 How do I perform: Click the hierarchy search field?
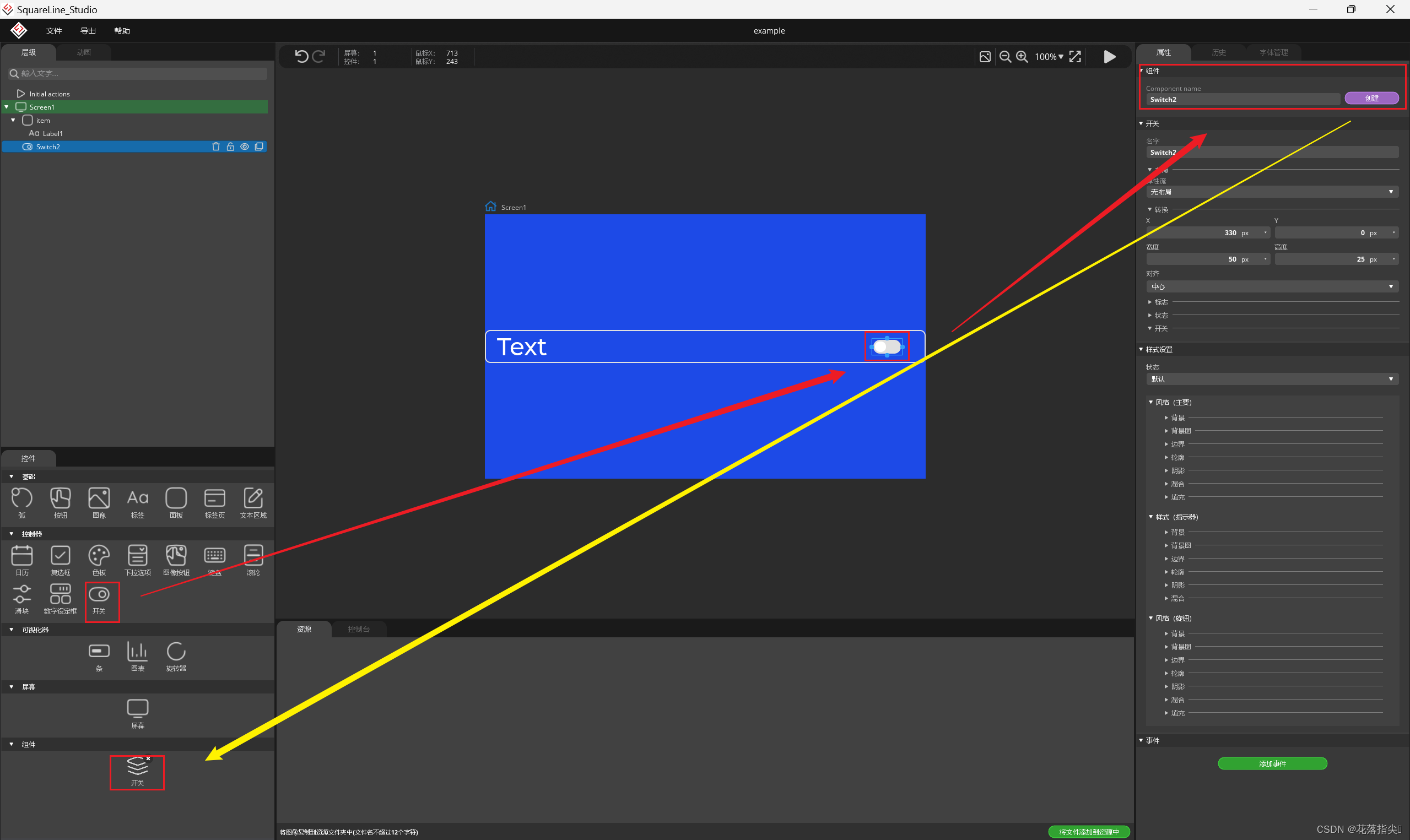[x=138, y=74]
